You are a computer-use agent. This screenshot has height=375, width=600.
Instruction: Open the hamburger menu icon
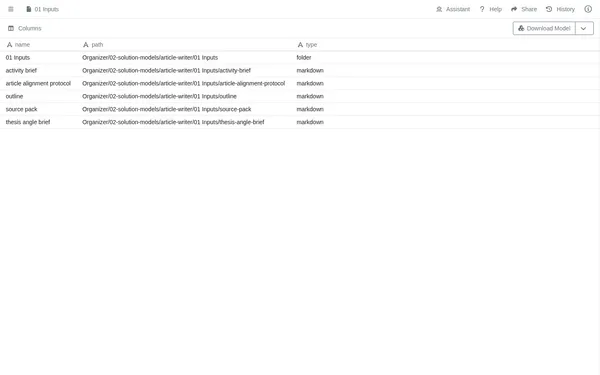pyautogui.click(x=11, y=9)
